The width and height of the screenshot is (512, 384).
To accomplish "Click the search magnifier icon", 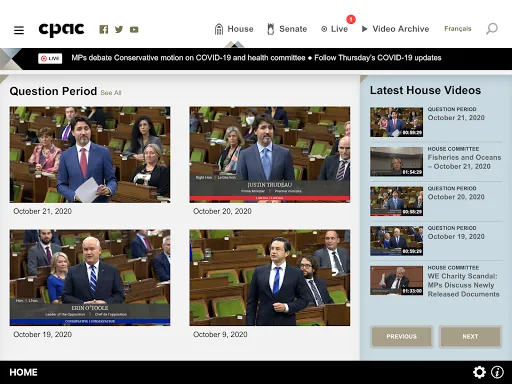I will pyautogui.click(x=492, y=29).
